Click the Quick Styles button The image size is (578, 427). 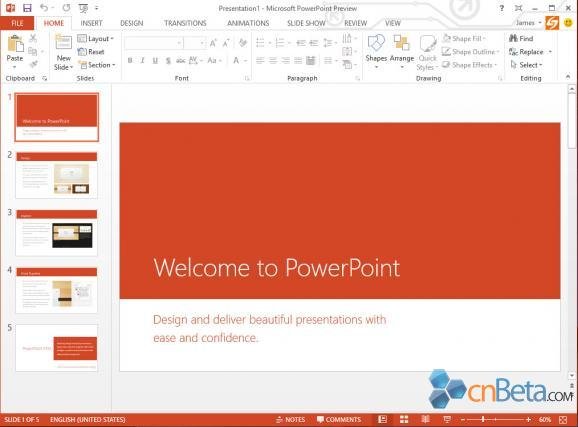click(428, 52)
